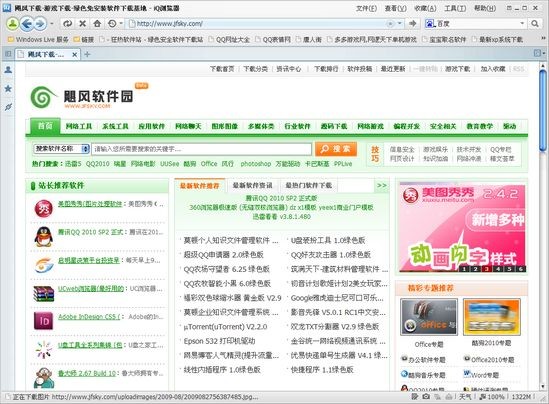Open the history clock icon
The height and width of the screenshot is (404, 549).
tap(112, 23)
